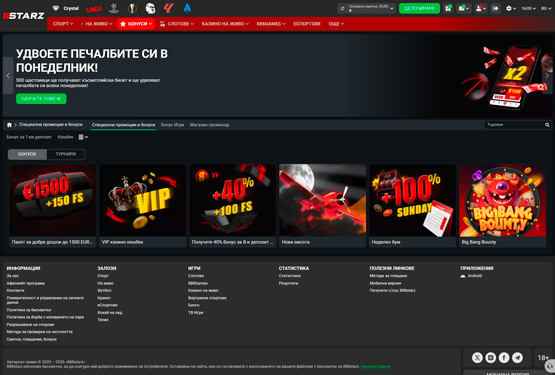Click the Контакти footer link
This screenshot has height=375, width=555.
point(16,290)
